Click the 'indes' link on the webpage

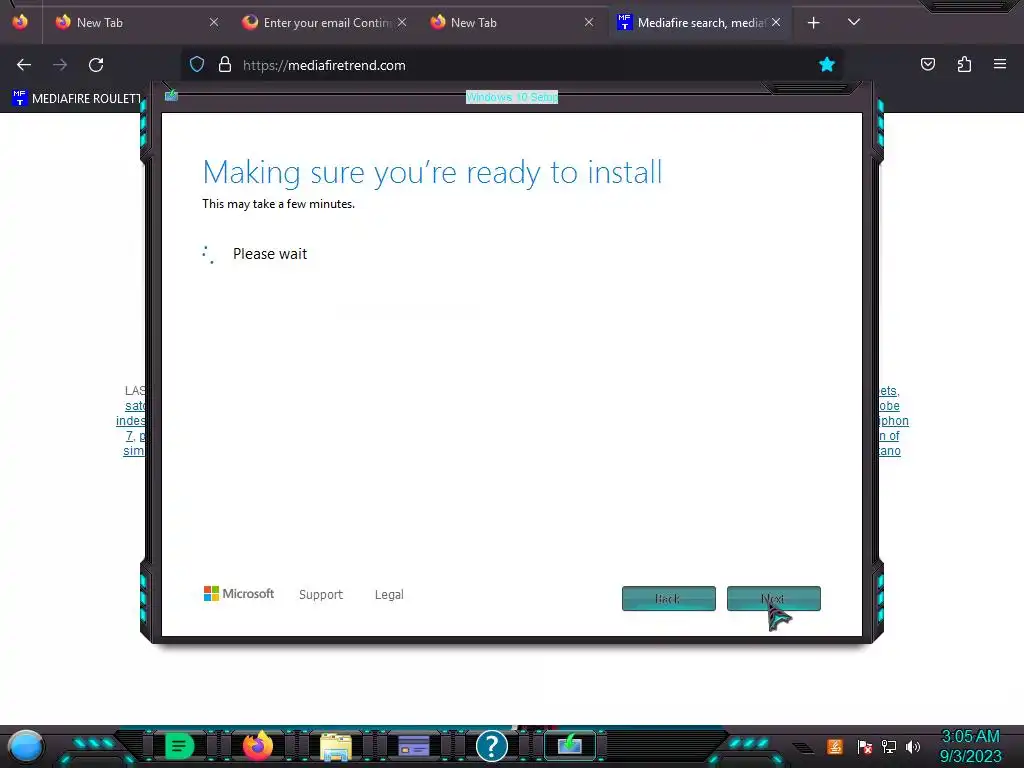pos(131,421)
